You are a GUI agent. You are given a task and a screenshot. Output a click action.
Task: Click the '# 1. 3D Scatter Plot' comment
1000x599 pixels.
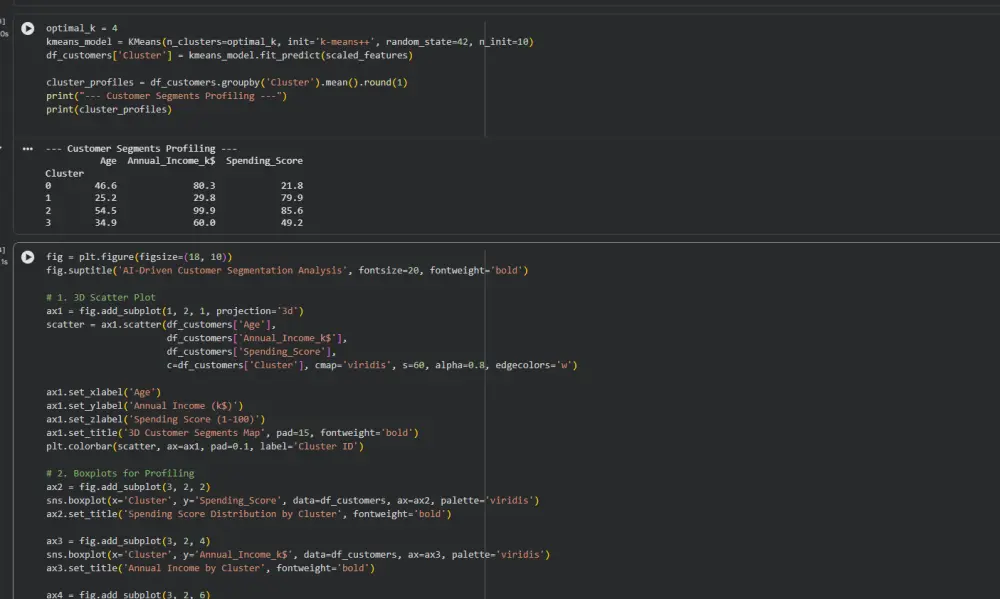tap(100, 297)
